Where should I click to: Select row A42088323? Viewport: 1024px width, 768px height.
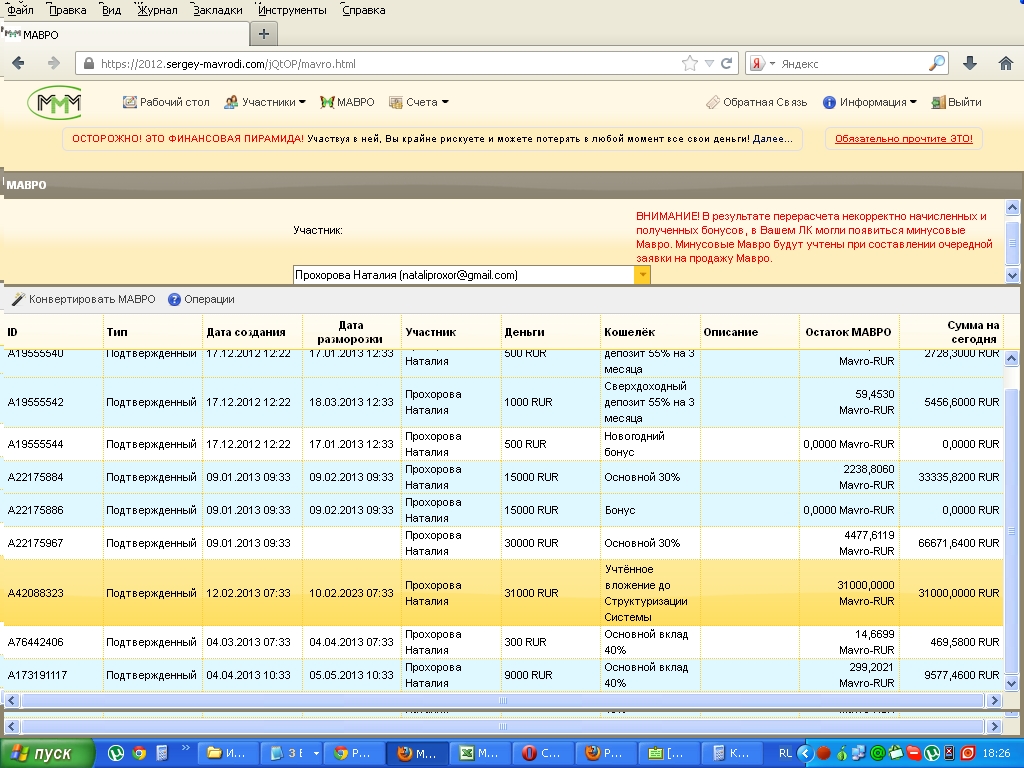(x=504, y=593)
